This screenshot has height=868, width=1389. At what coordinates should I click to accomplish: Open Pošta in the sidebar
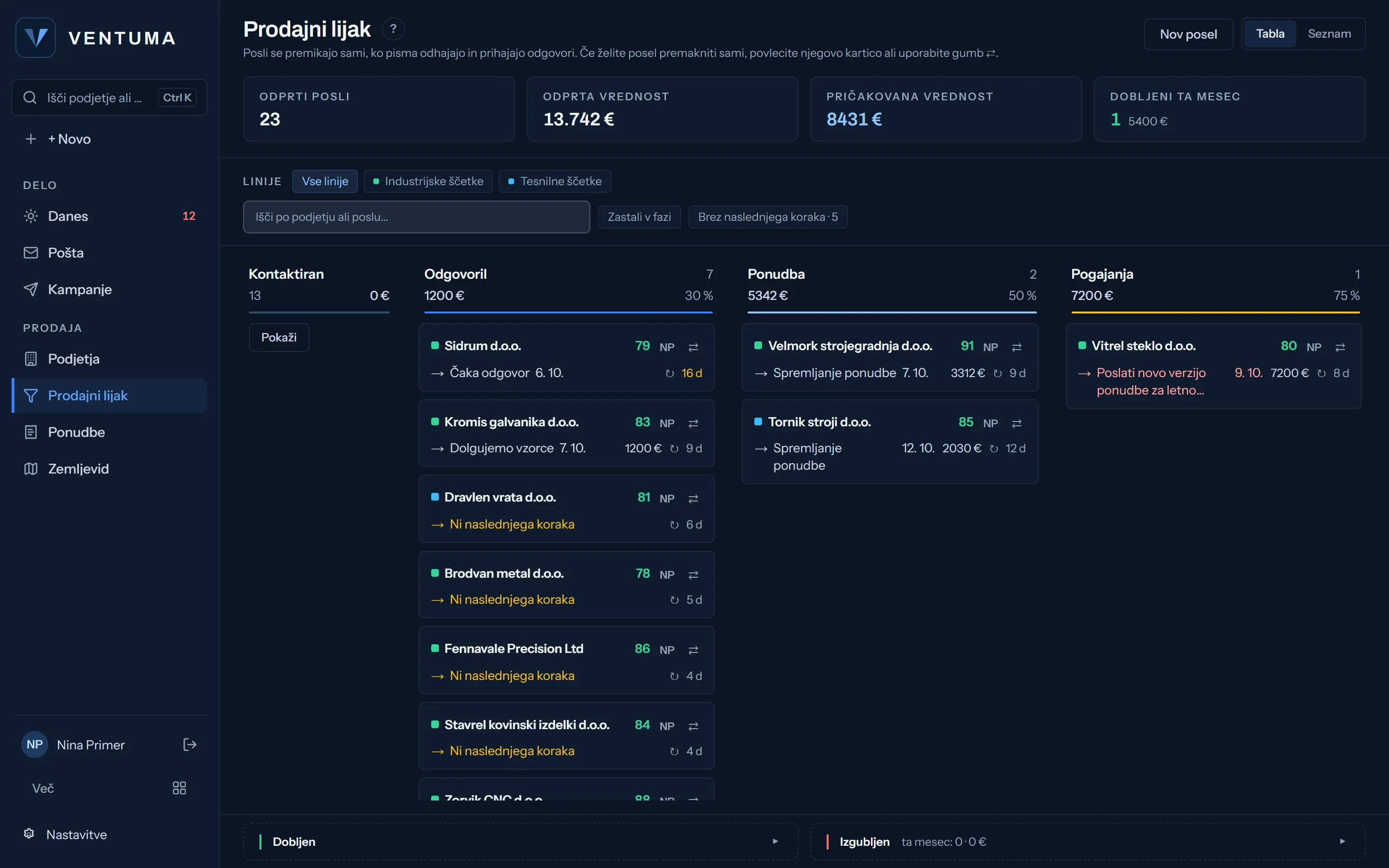[109, 253]
